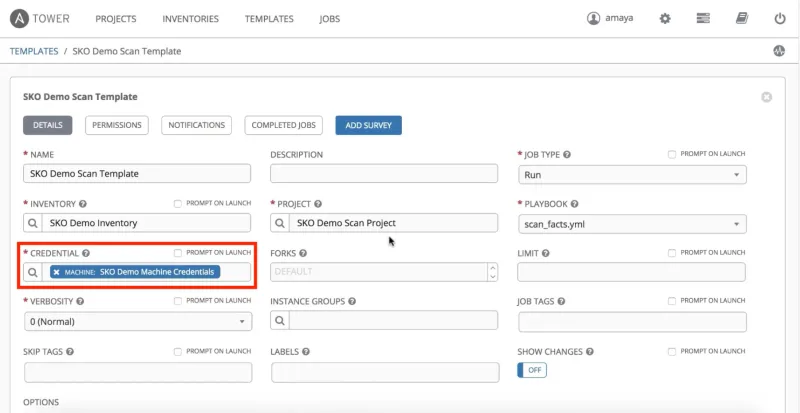This screenshot has height=413, width=800.
Task: Show help for Credential field
Action: (86, 253)
